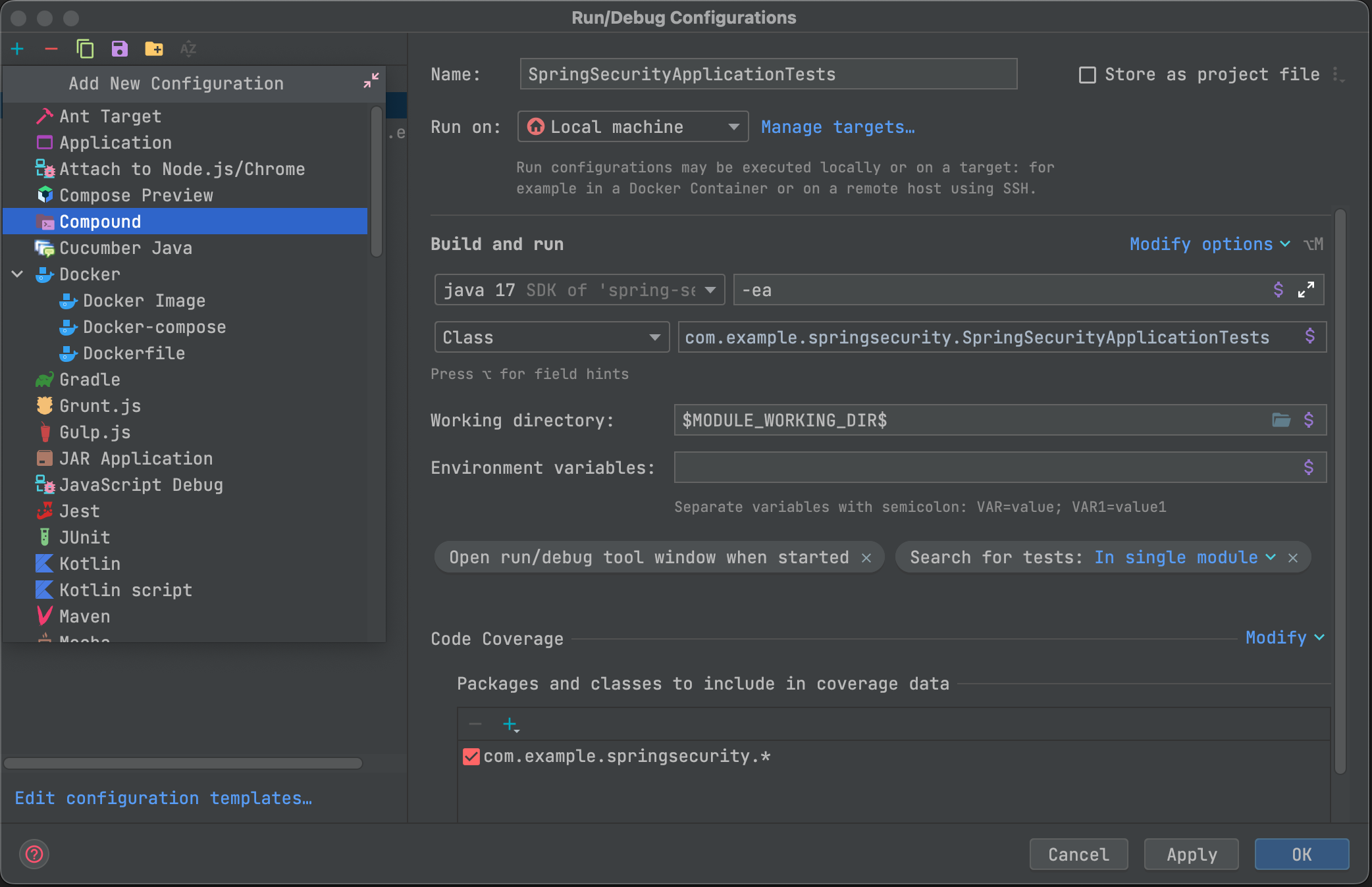The image size is (1372, 887).
Task: Open the Class test kind dropdown
Action: pos(551,337)
